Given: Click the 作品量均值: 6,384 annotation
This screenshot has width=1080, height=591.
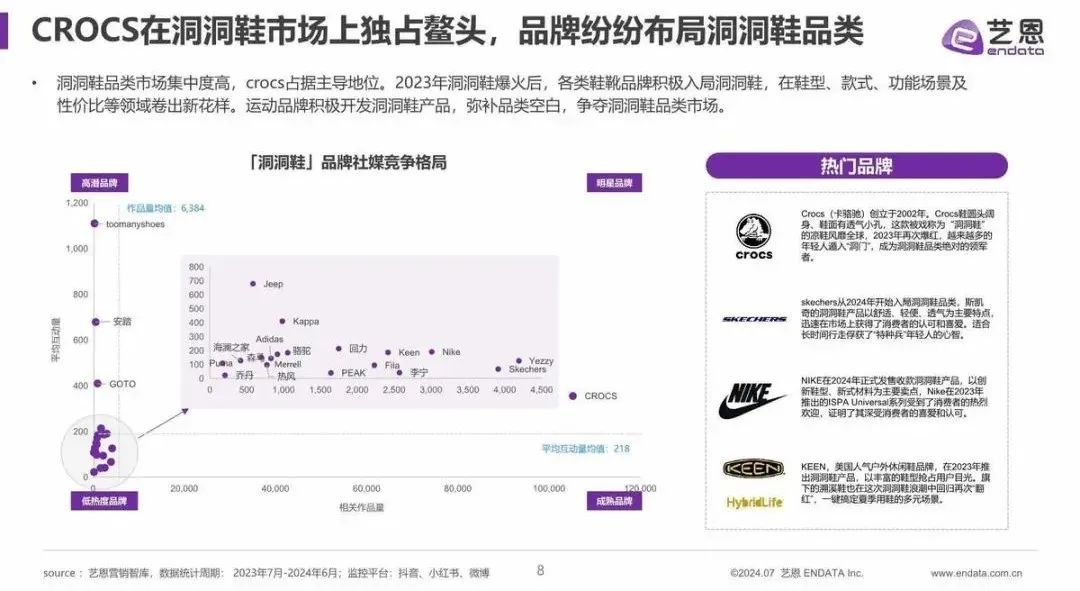Looking at the screenshot, I should point(165,208).
